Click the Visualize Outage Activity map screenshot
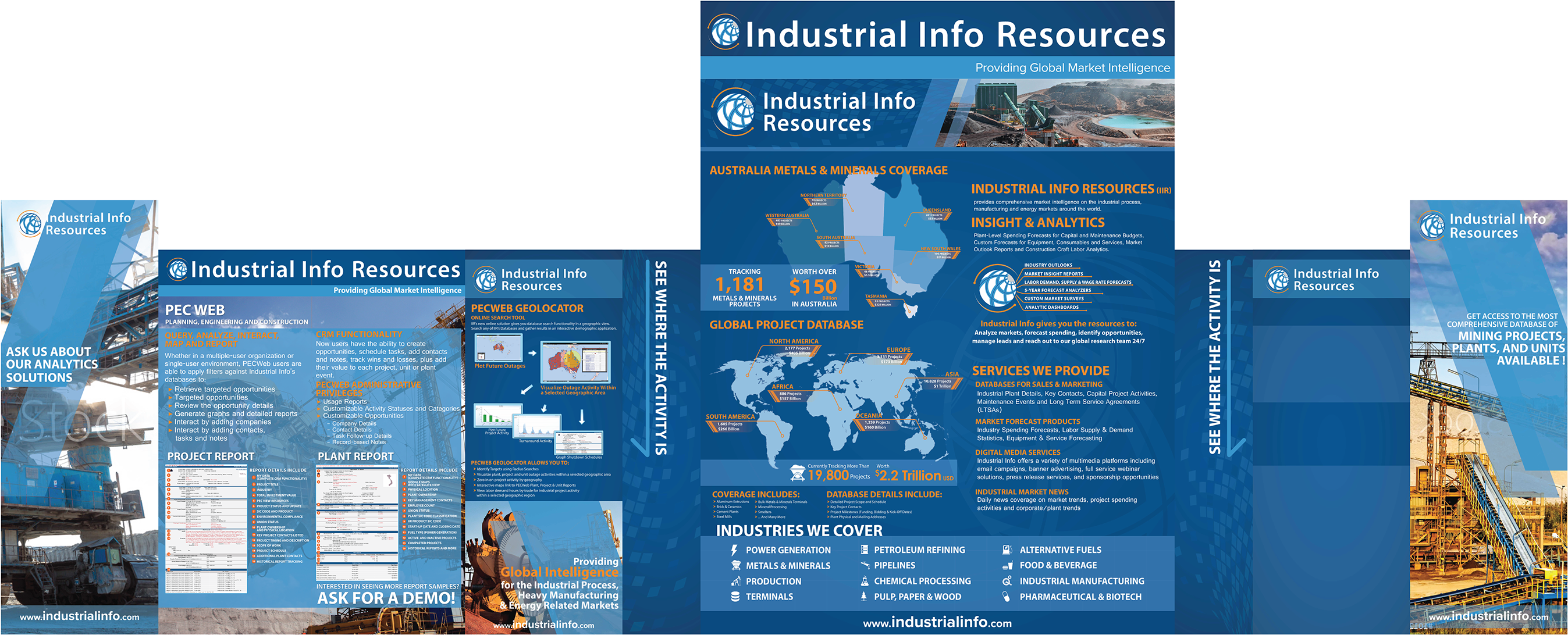 click(x=576, y=363)
